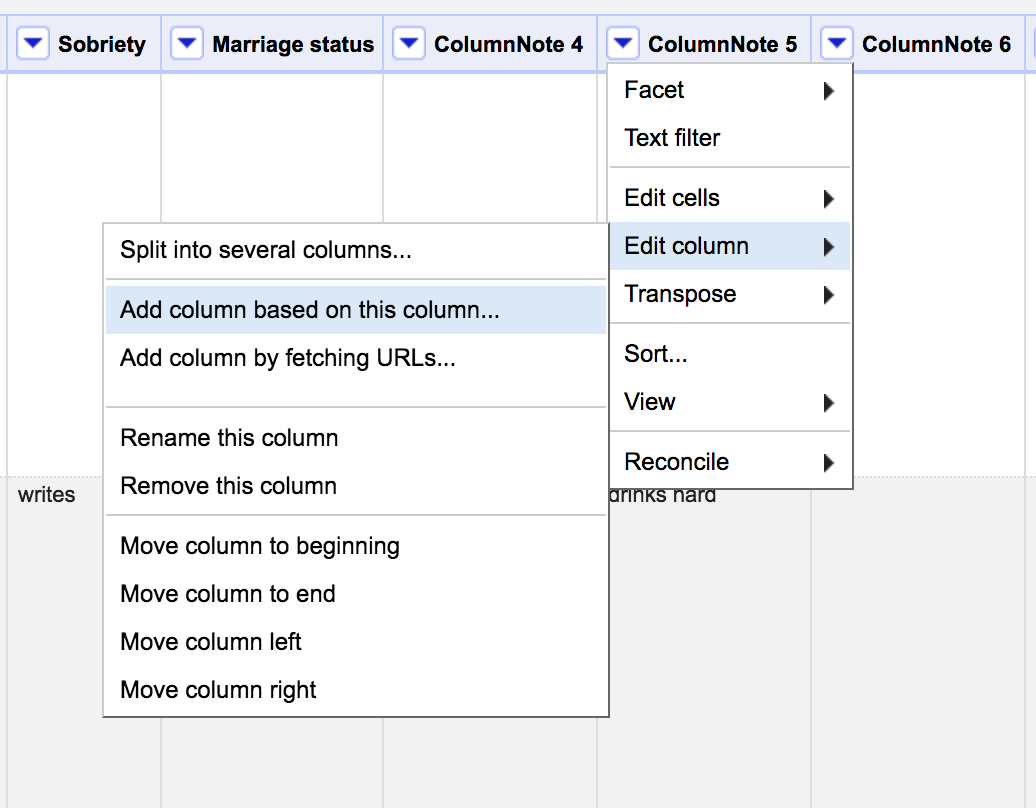This screenshot has height=808, width=1036.
Task: Click the ColumnNote 5 dropdown arrow
Action: pos(623,44)
